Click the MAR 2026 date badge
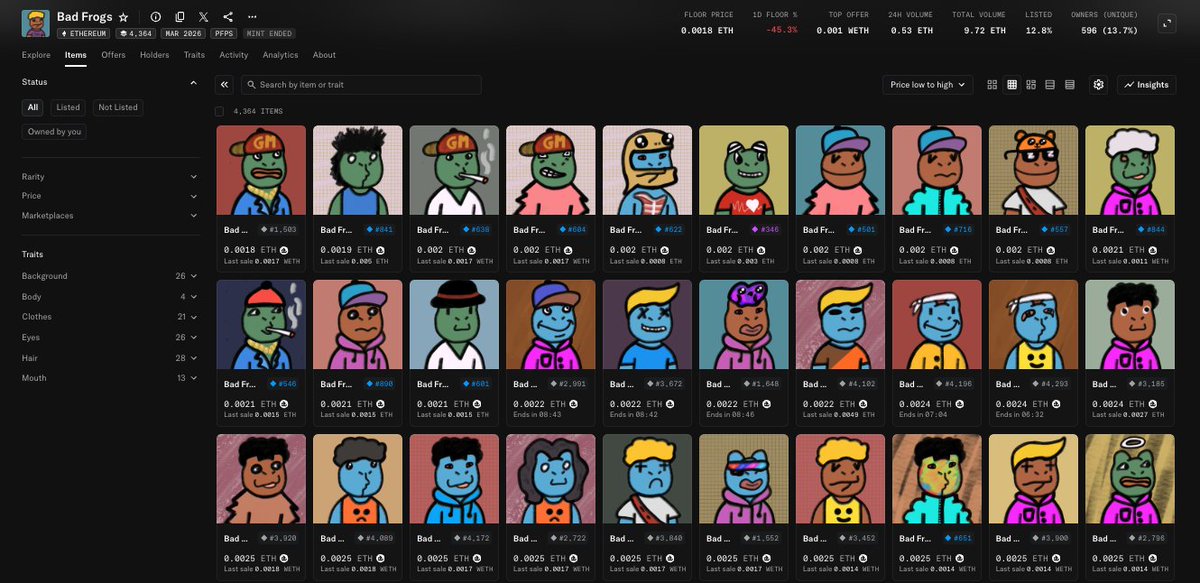The image size is (1200, 583). coord(184,33)
